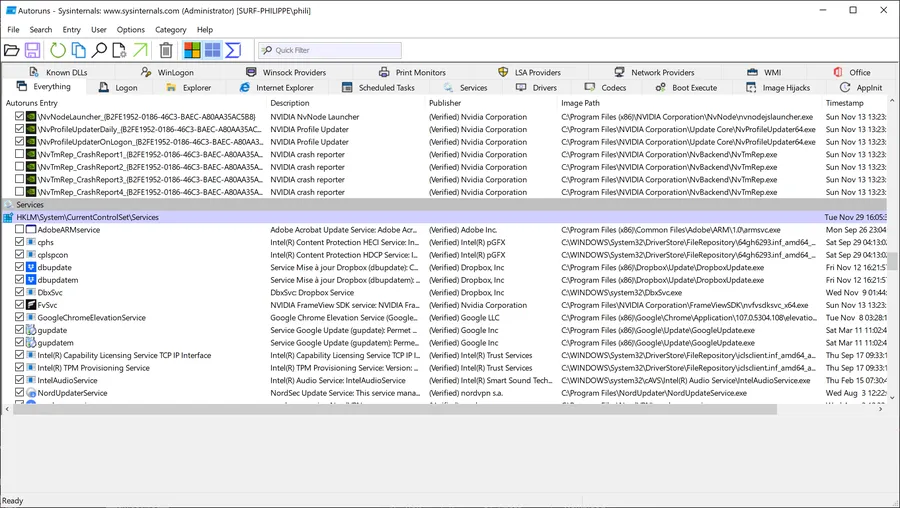Uncheck the cplspcon service checkbox
Viewport: 900px width, 508px height.
[20, 255]
